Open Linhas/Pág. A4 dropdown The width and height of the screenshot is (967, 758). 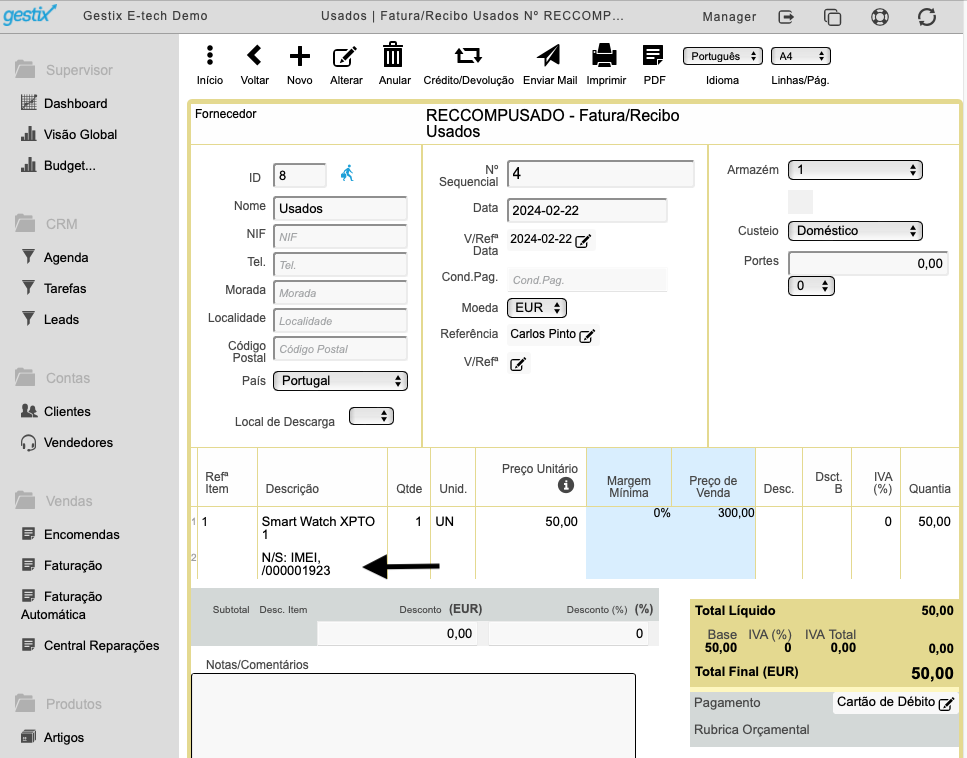[x=800, y=56]
